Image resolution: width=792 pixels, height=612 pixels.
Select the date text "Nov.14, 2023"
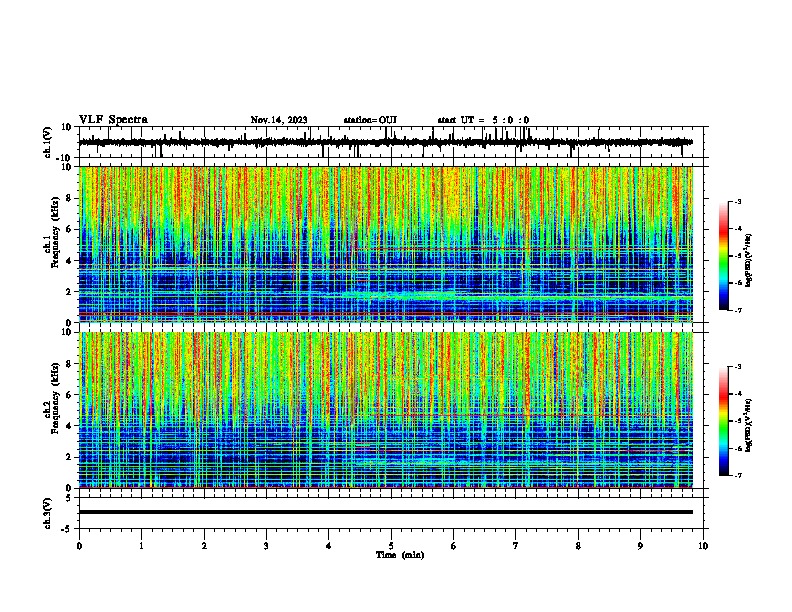[x=279, y=120]
